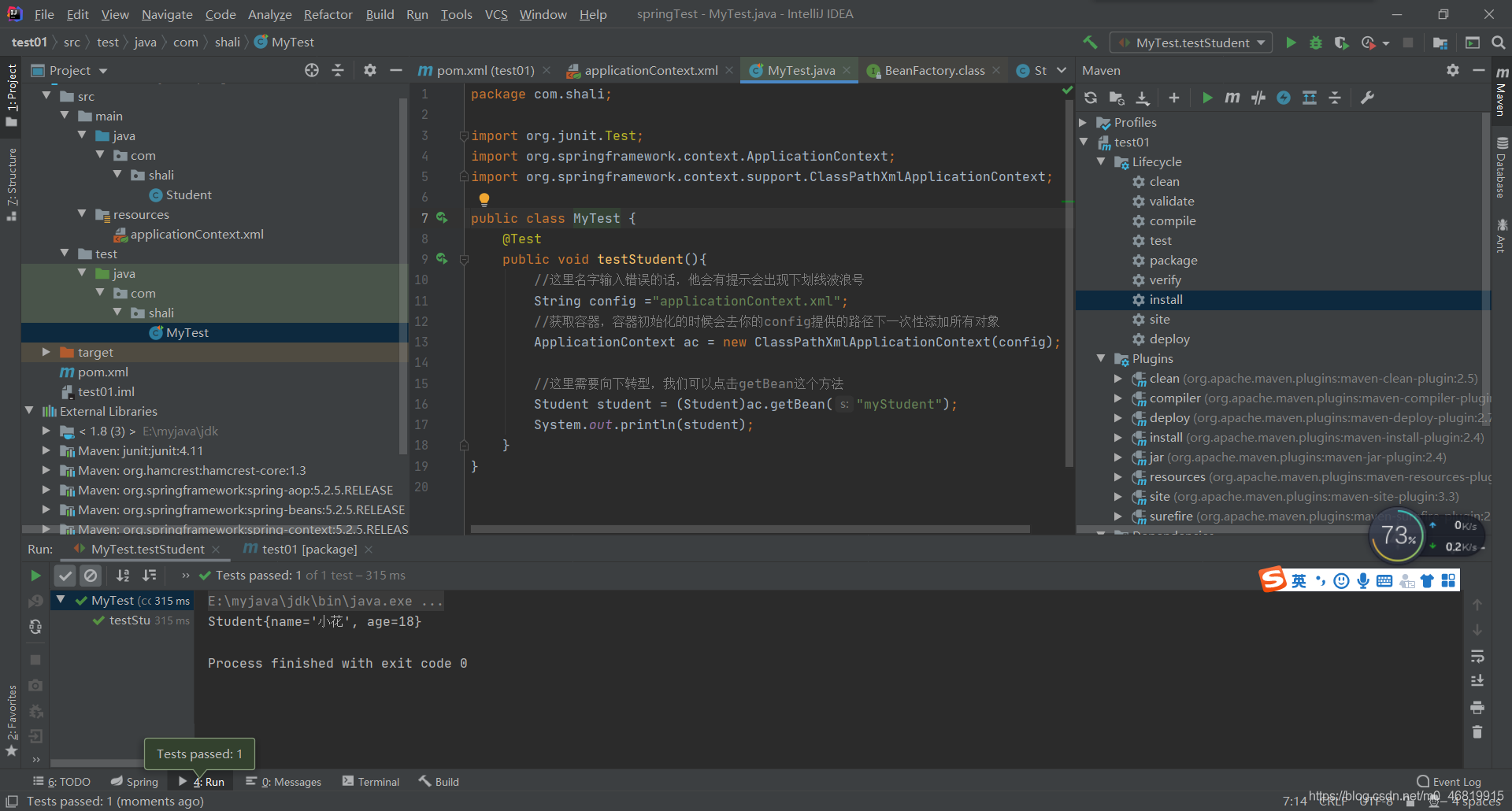The height and width of the screenshot is (811, 1512).
Task: Debug MyTest.testStudent with the bug icon
Action: tap(1316, 43)
